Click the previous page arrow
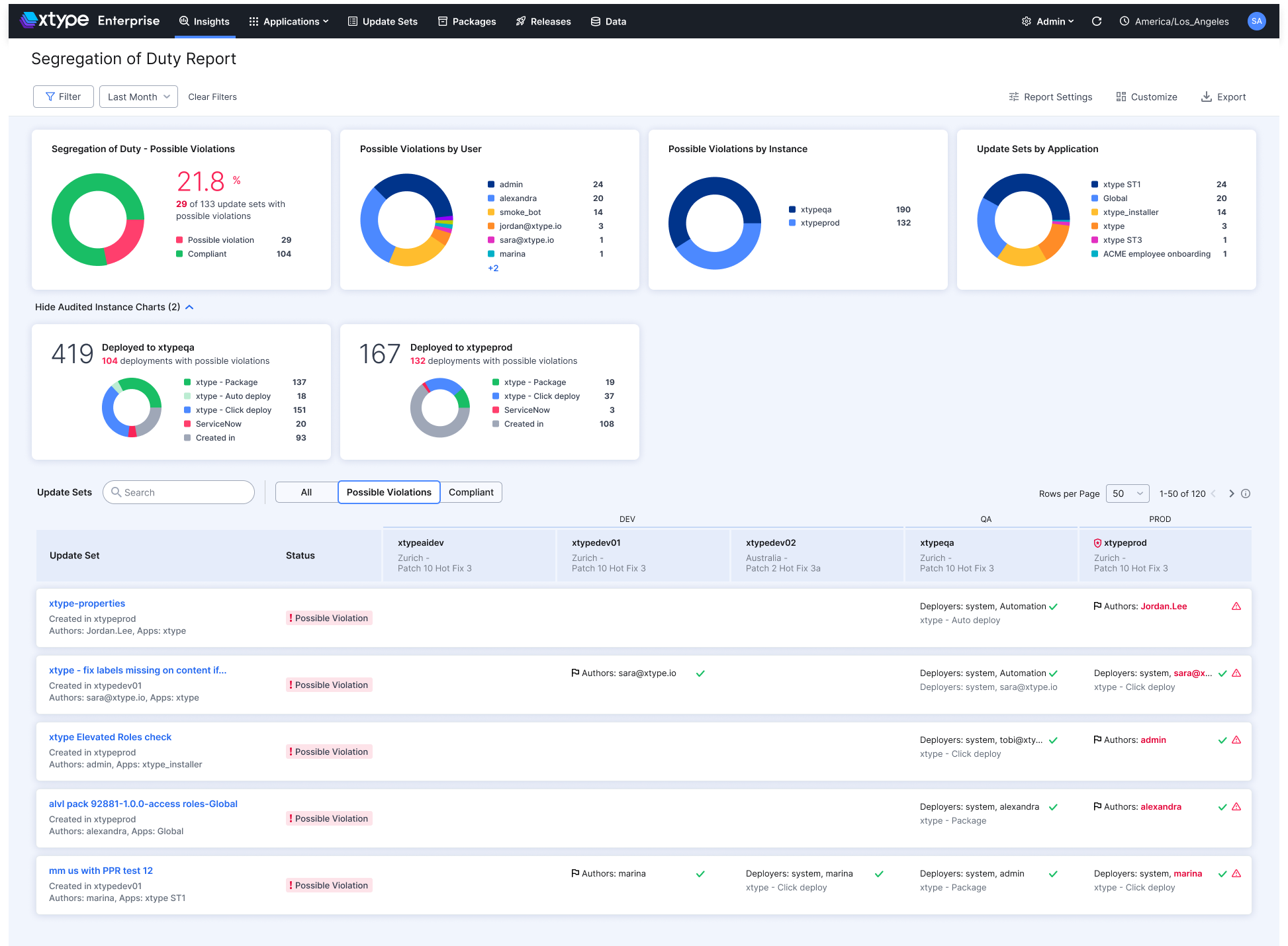1288x946 pixels. point(1214,494)
